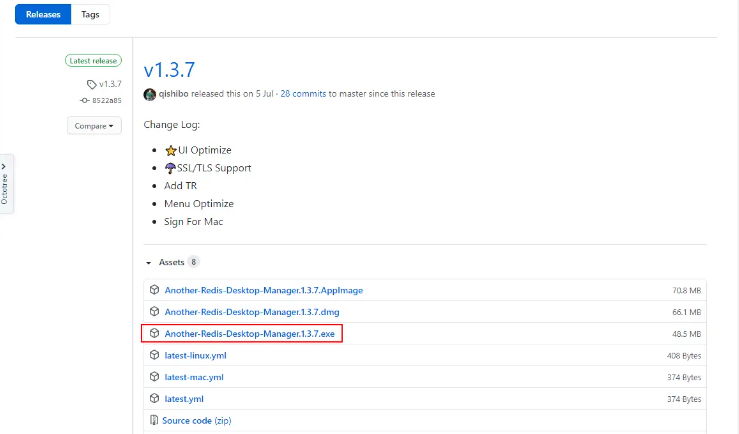Open the 28 commits link
739x434 pixels.
tap(303, 94)
